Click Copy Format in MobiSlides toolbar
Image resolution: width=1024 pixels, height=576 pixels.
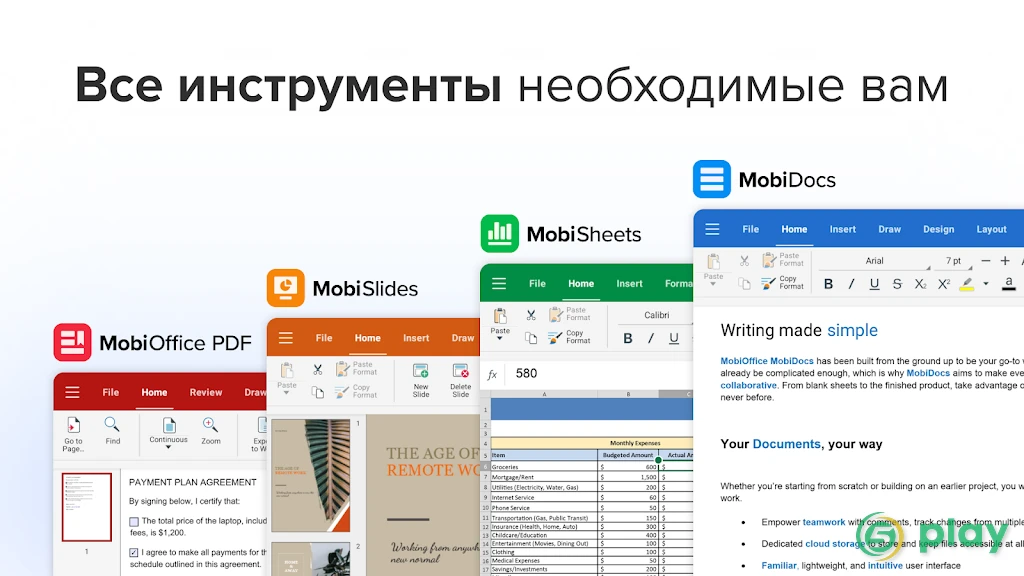[x=357, y=391]
